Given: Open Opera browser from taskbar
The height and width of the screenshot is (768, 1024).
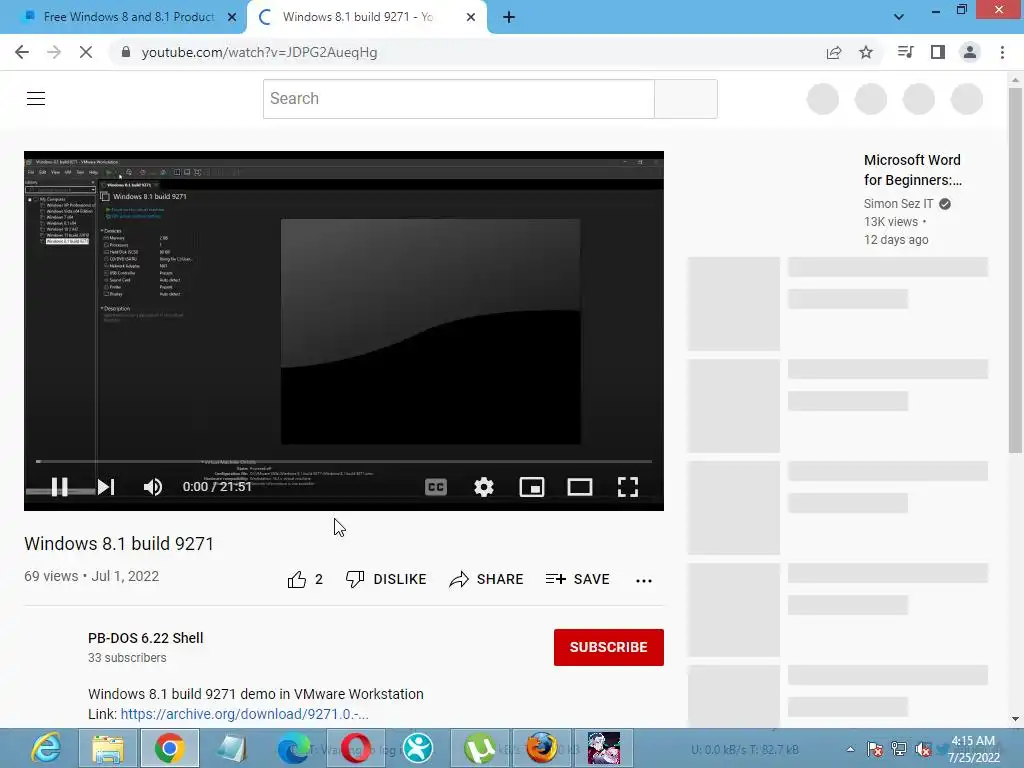Looking at the screenshot, I should (355, 748).
